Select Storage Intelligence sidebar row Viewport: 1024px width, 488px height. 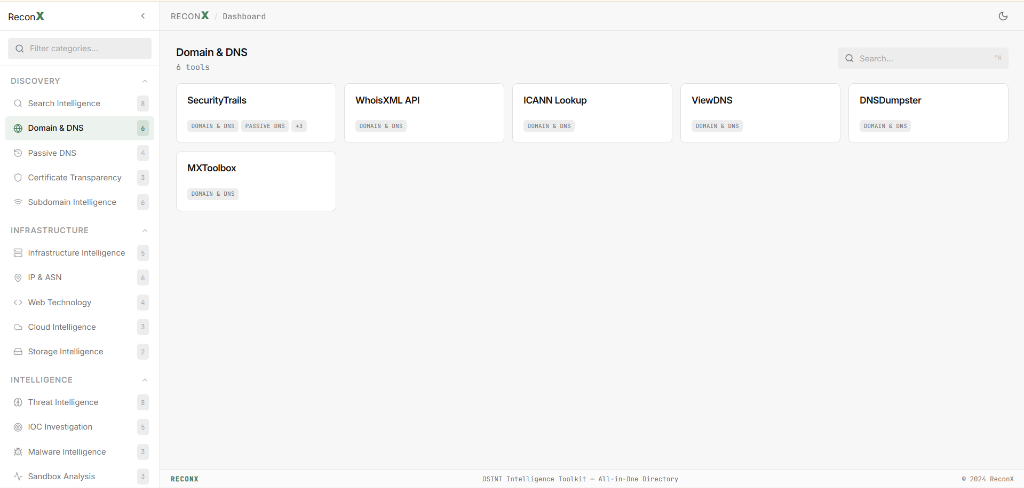click(x=80, y=351)
